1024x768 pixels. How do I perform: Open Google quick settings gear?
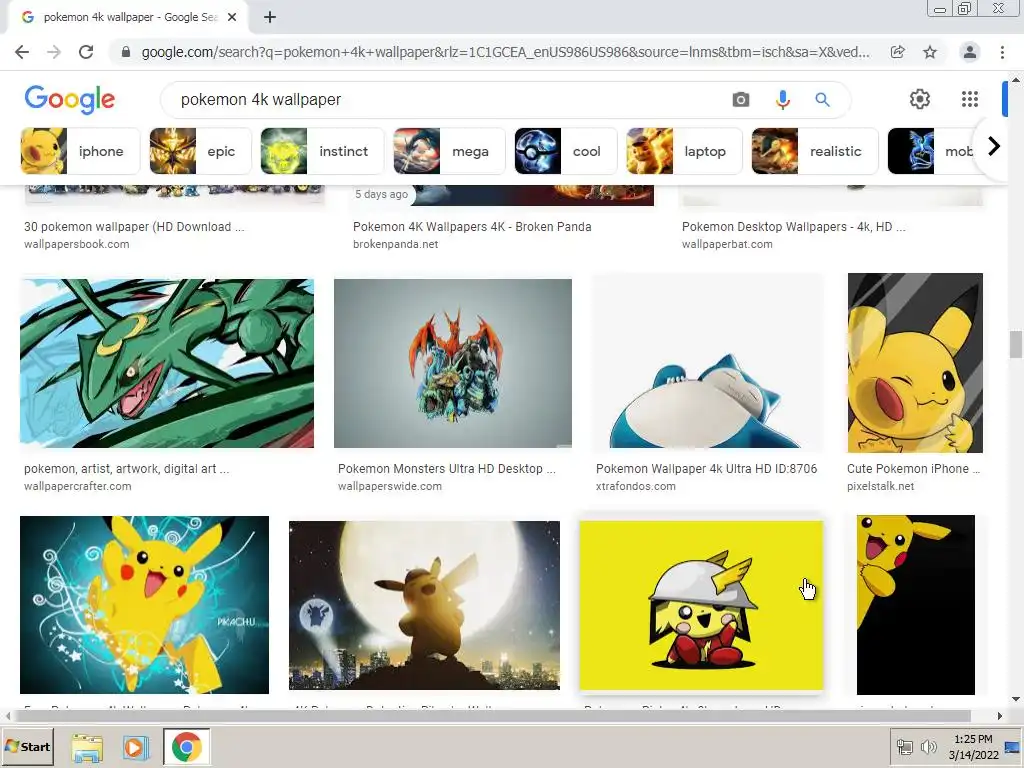coord(920,99)
